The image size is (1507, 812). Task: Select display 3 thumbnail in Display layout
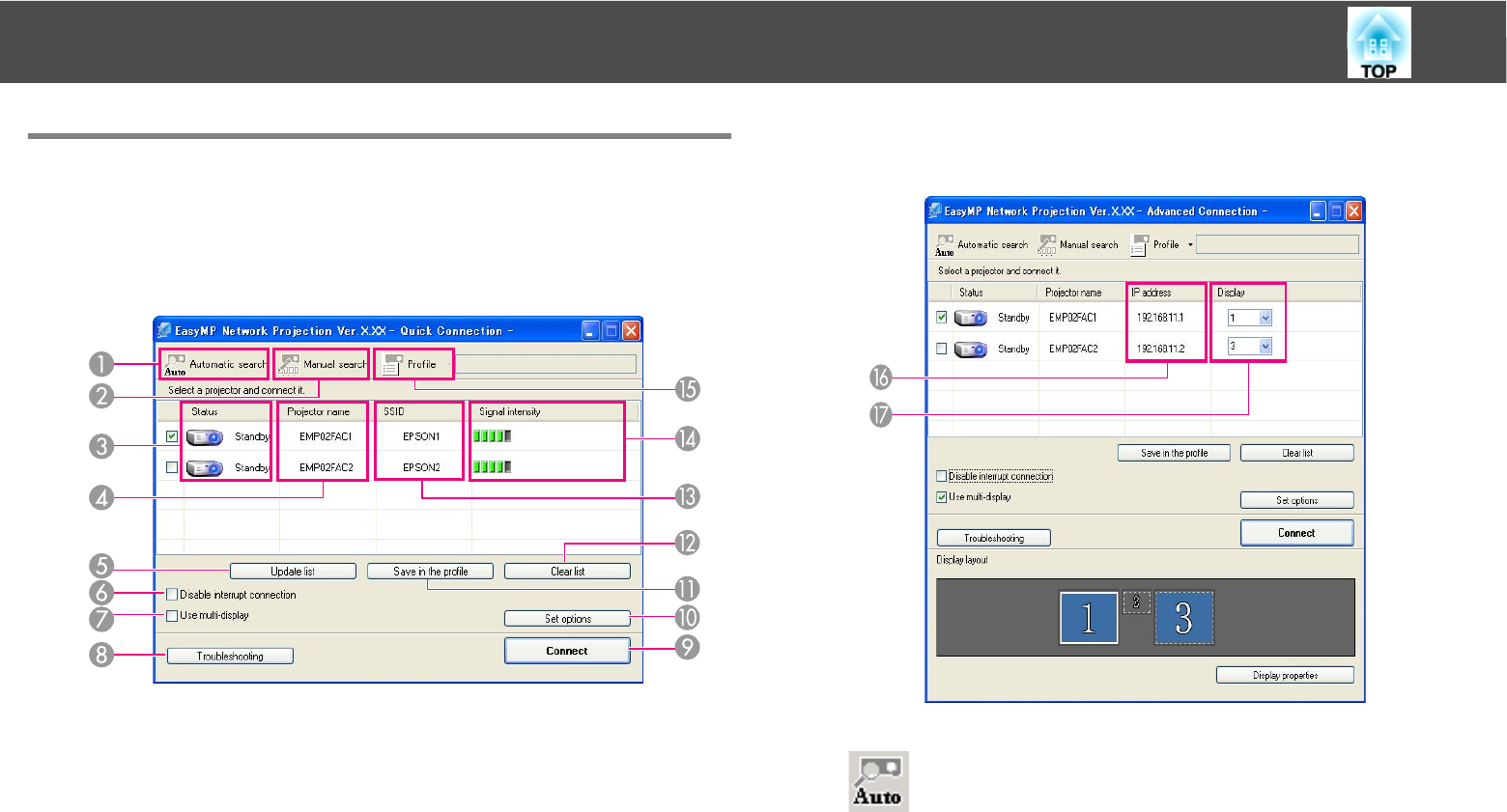pyautogui.click(x=1183, y=618)
